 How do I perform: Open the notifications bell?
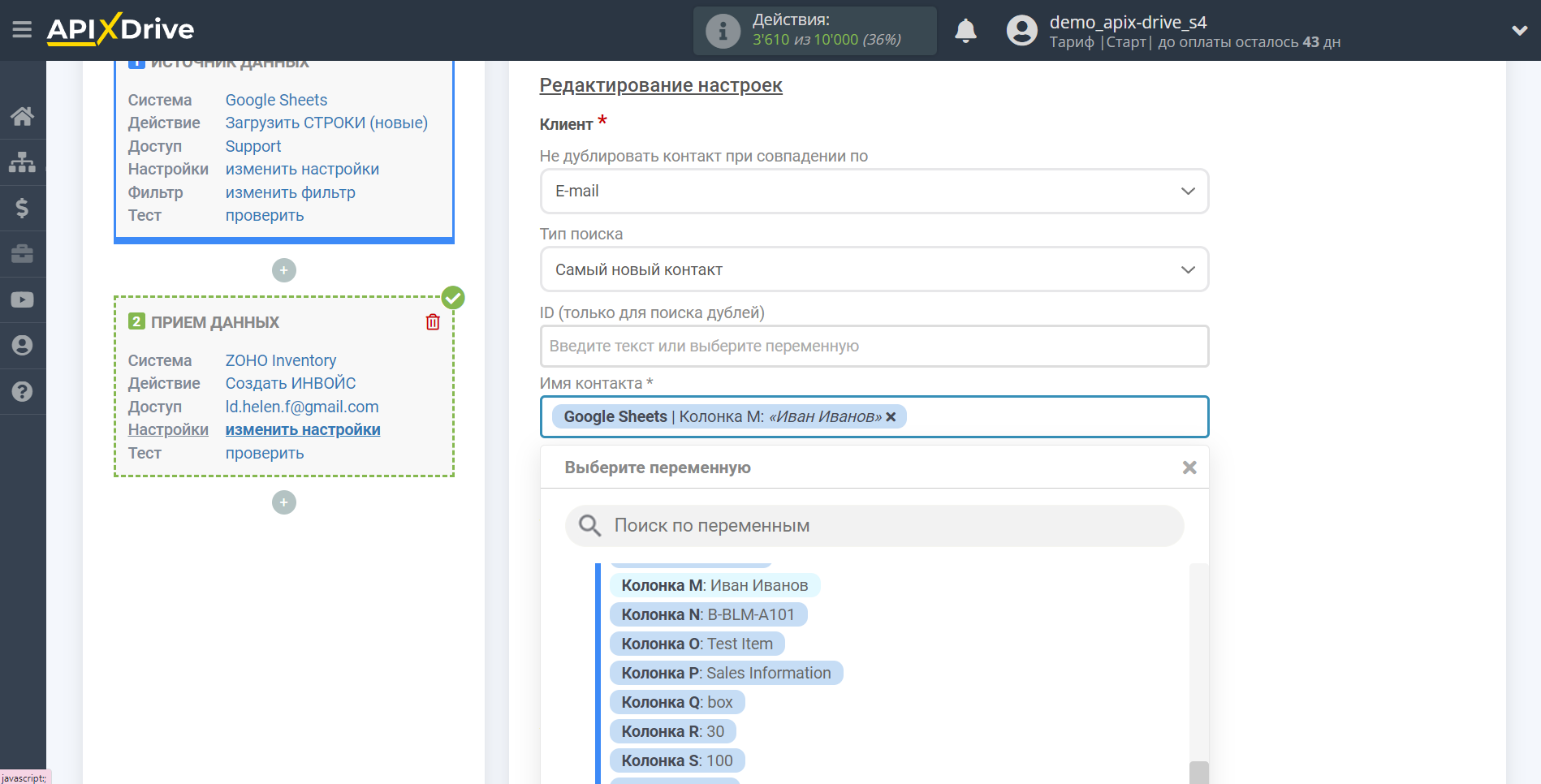tap(965, 31)
